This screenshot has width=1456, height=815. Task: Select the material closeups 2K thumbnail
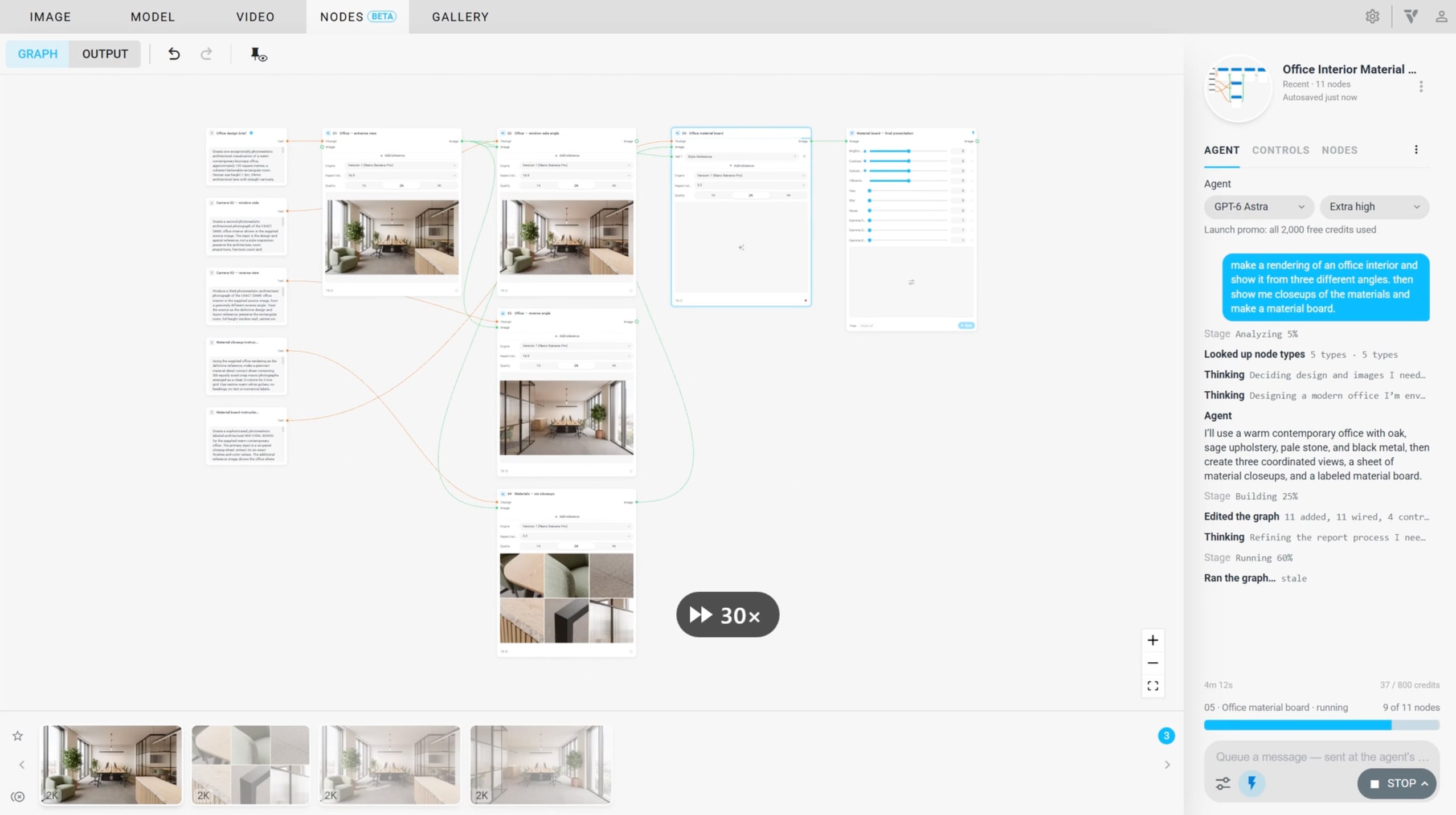[251, 765]
